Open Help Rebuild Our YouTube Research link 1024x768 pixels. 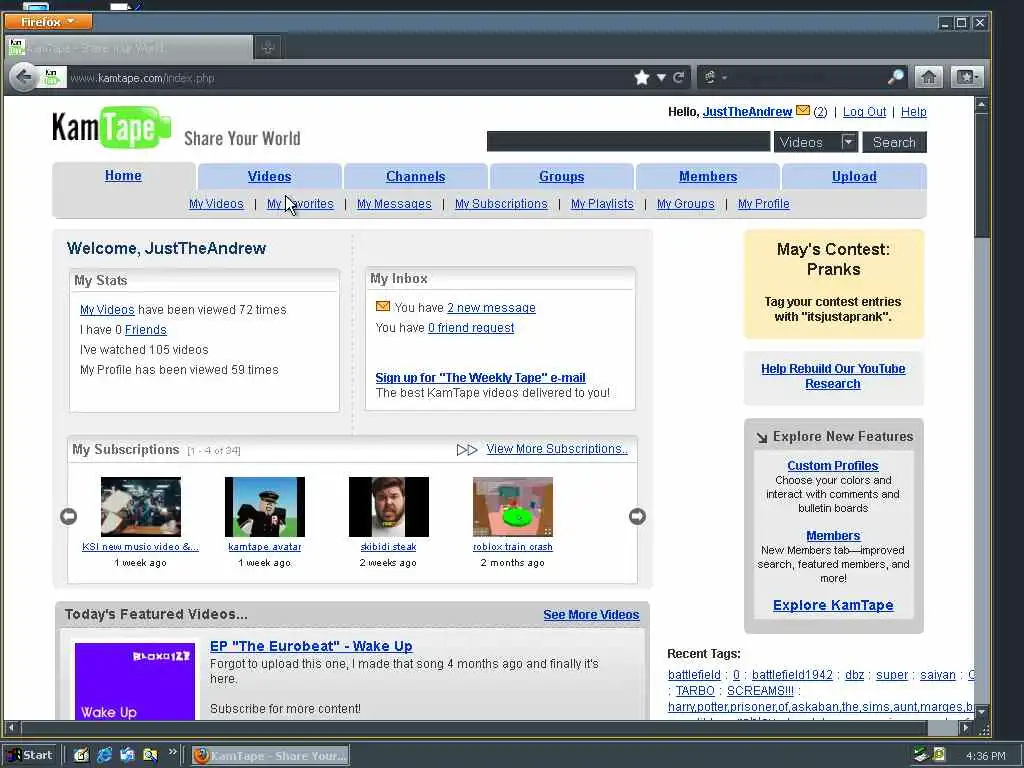point(833,376)
